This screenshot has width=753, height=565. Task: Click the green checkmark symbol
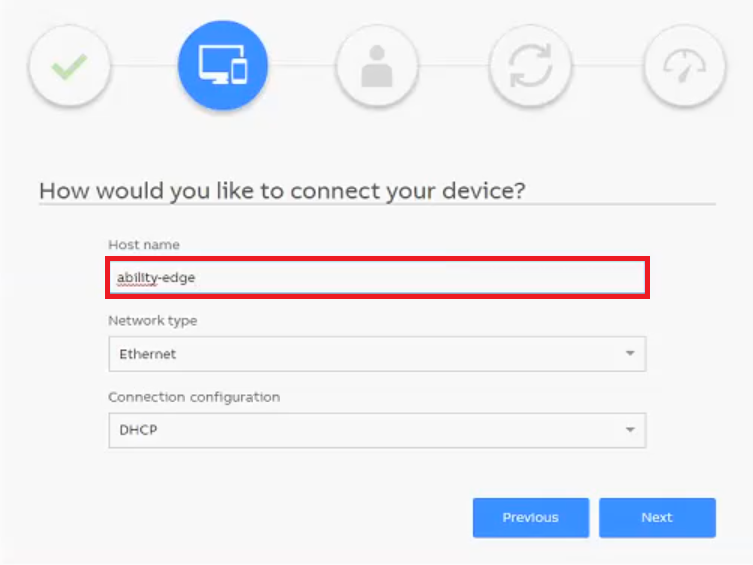69,66
